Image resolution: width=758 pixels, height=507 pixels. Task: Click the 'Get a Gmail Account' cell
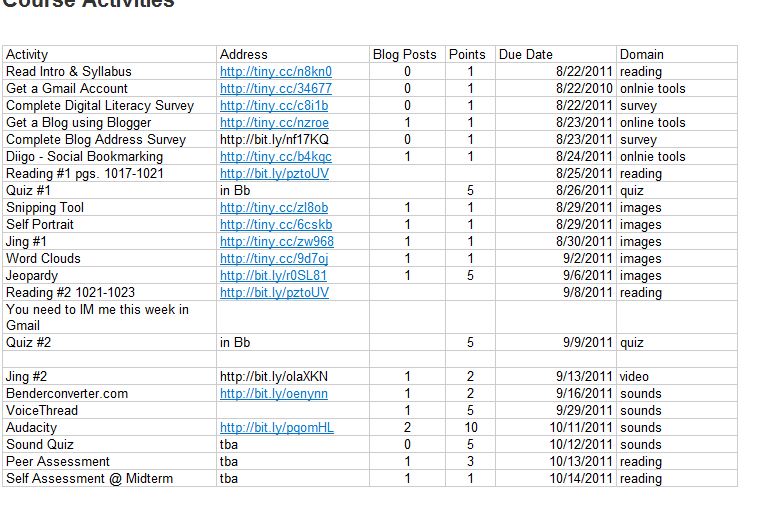(109, 88)
